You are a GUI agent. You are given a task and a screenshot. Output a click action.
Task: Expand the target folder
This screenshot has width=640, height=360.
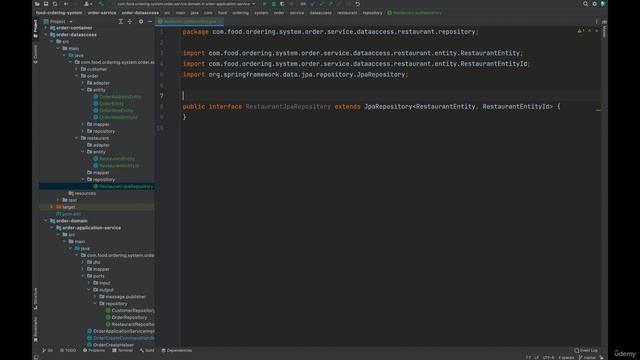pyautogui.click(x=52, y=207)
